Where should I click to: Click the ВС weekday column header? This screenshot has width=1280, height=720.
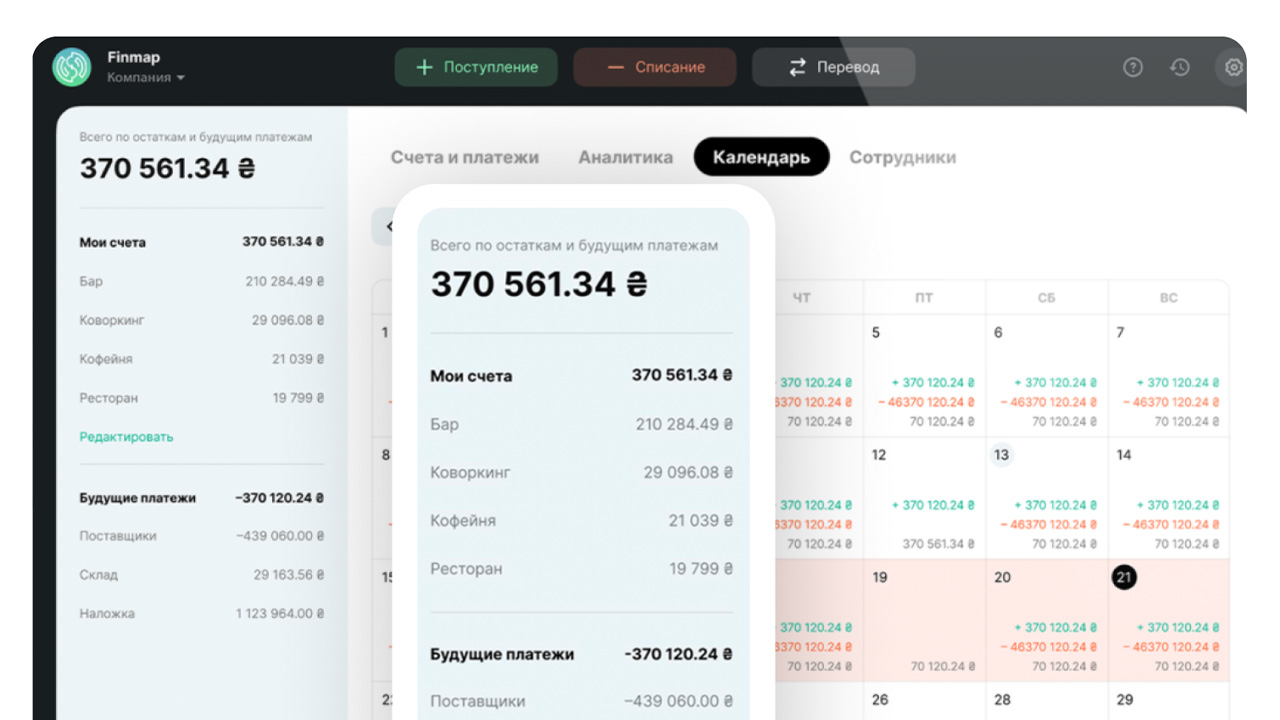1168,298
